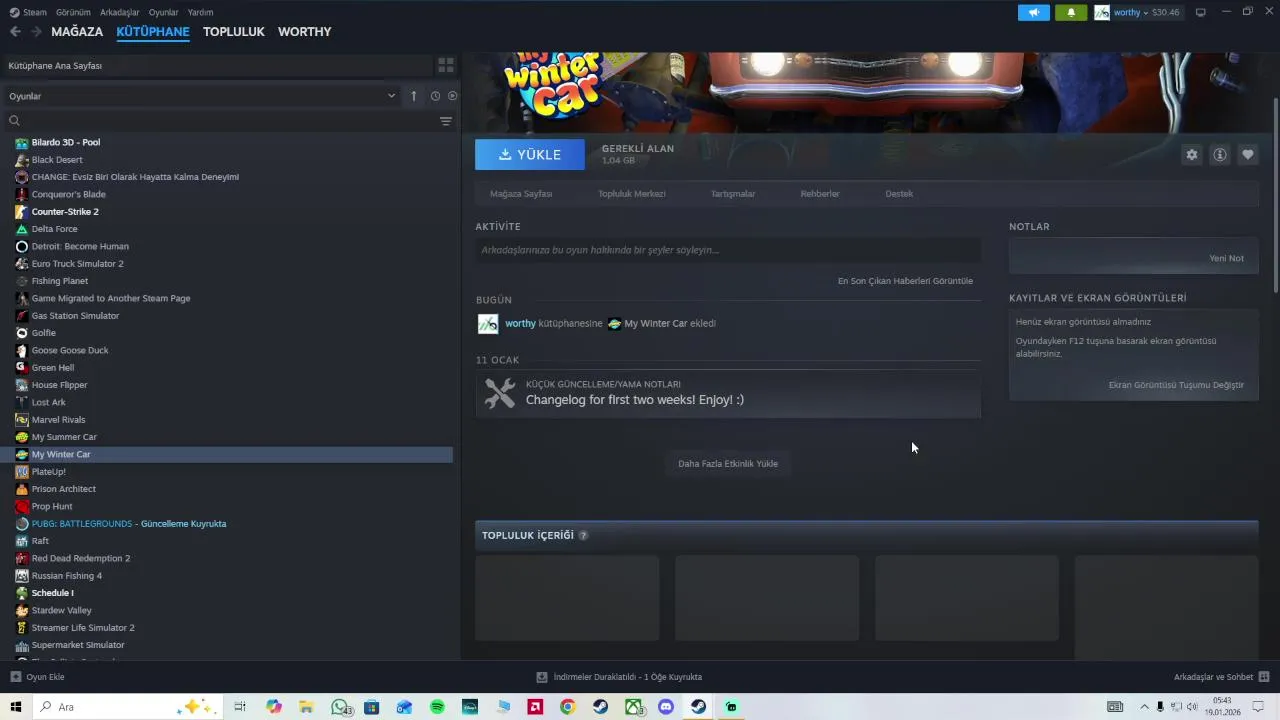Open the Destek tab
1280x720 pixels.
899,194
